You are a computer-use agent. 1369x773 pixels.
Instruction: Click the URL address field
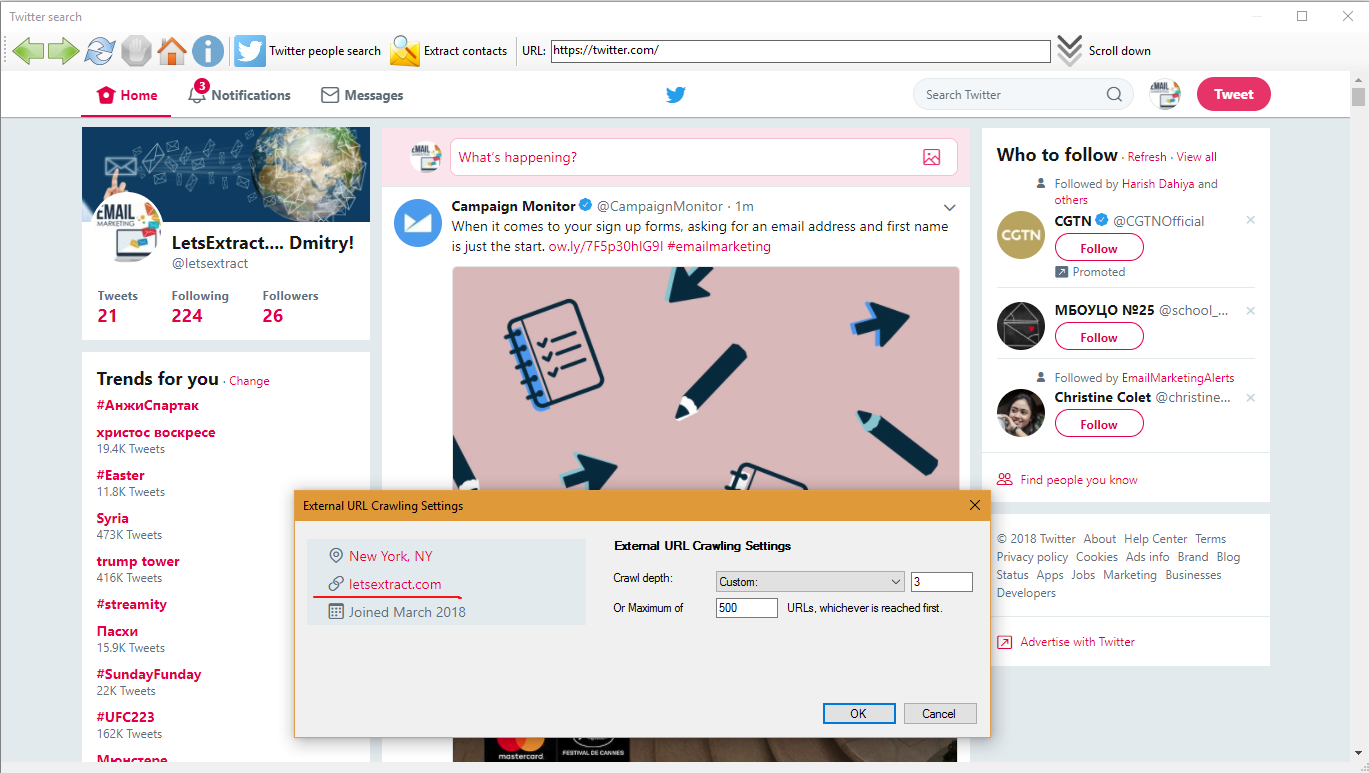click(x=800, y=51)
